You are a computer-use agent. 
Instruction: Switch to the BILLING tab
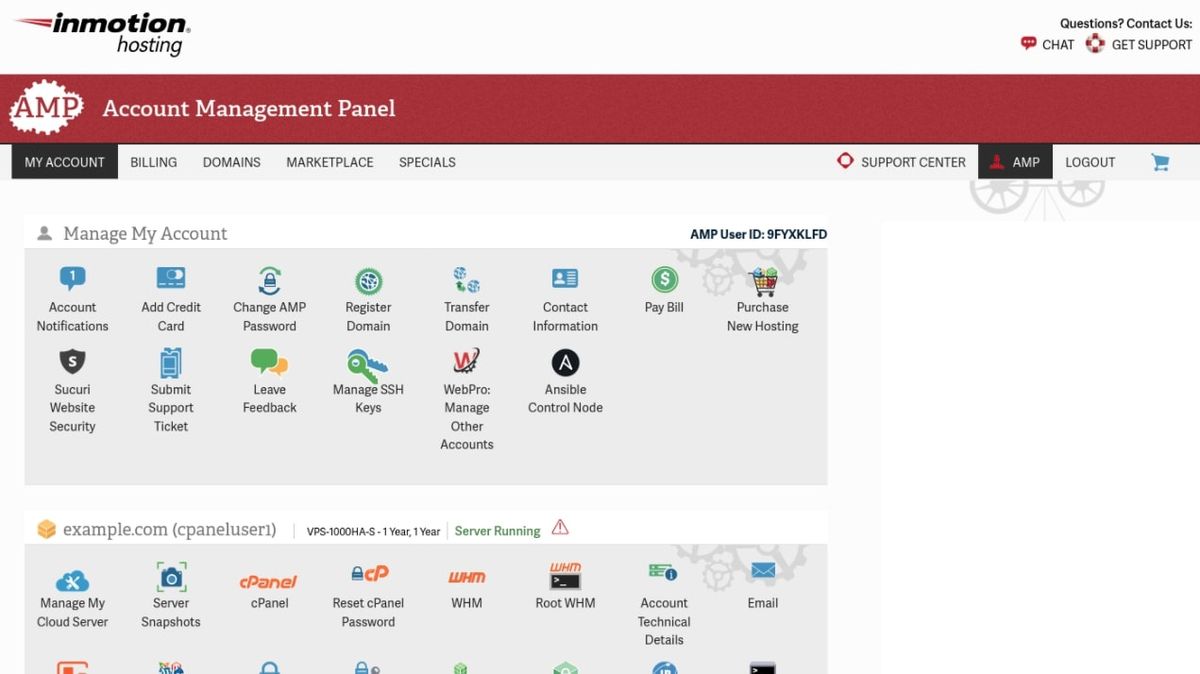coord(153,162)
